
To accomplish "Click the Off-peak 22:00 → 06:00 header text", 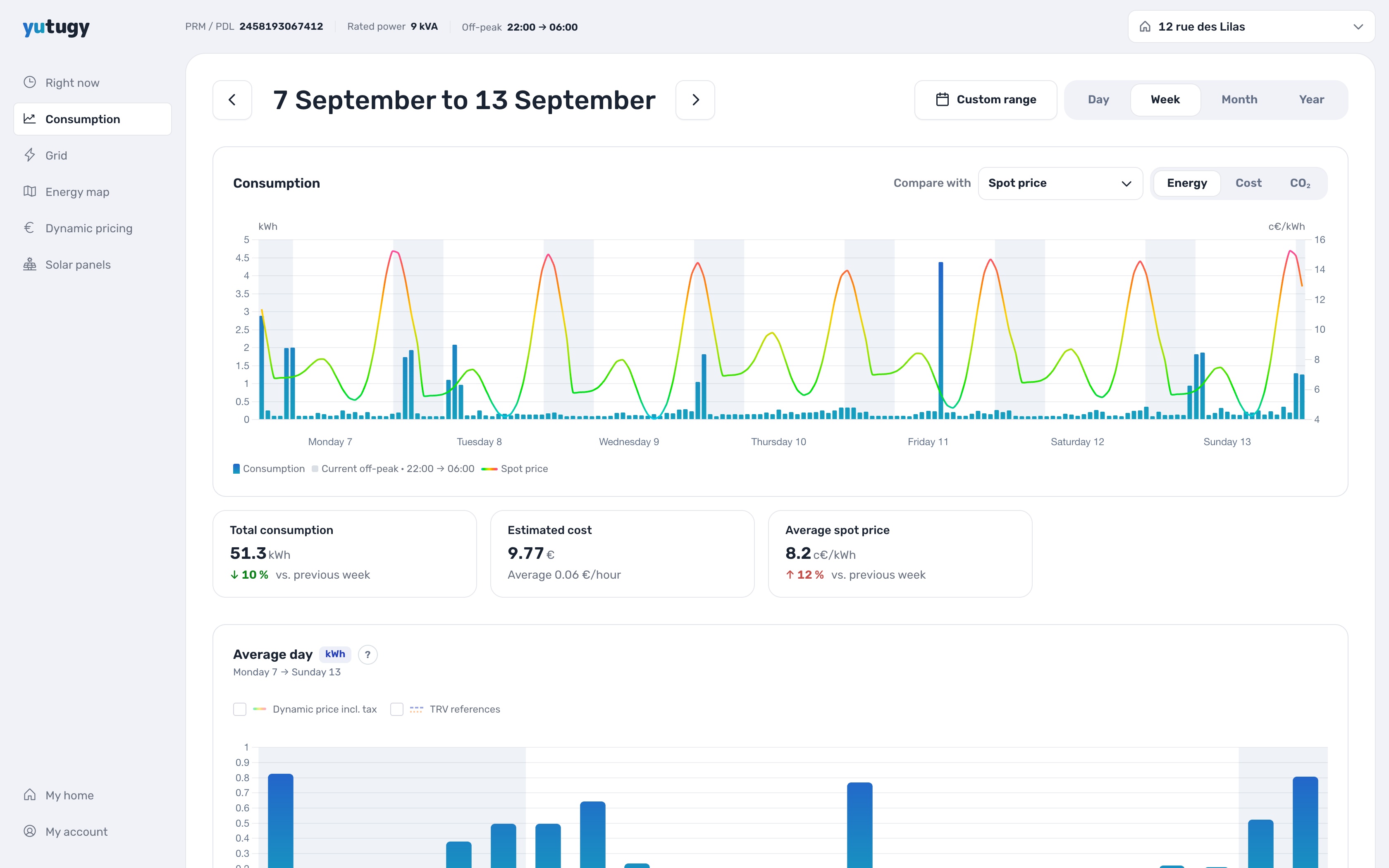I will point(520,27).
